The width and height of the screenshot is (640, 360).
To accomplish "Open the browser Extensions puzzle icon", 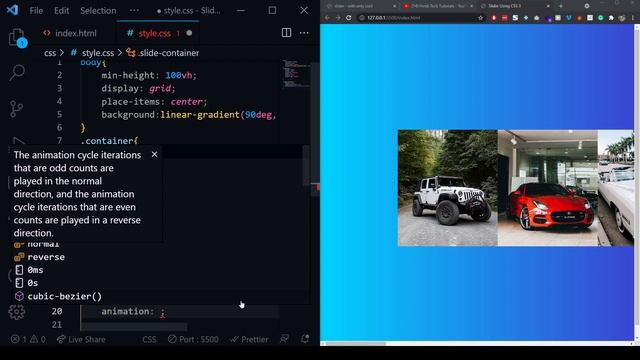I will pos(611,18).
